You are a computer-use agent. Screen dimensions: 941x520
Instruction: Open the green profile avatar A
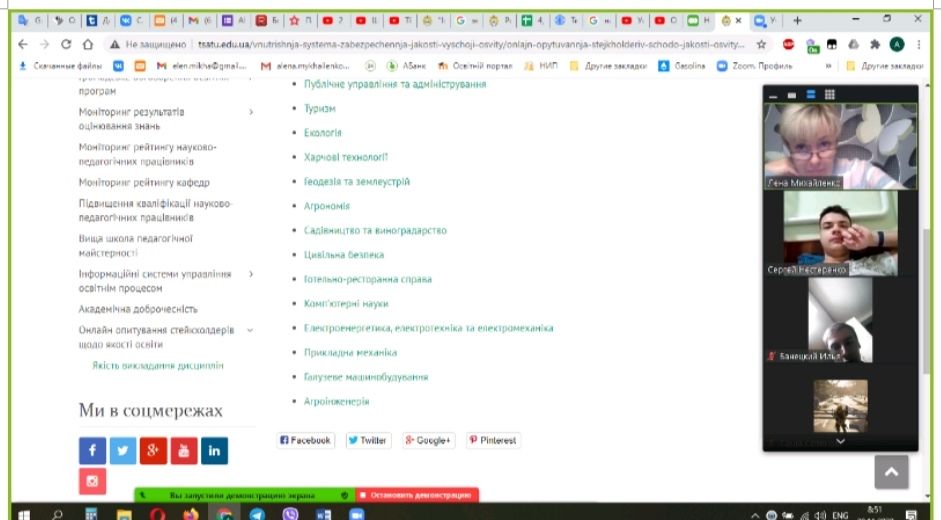tap(897, 44)
